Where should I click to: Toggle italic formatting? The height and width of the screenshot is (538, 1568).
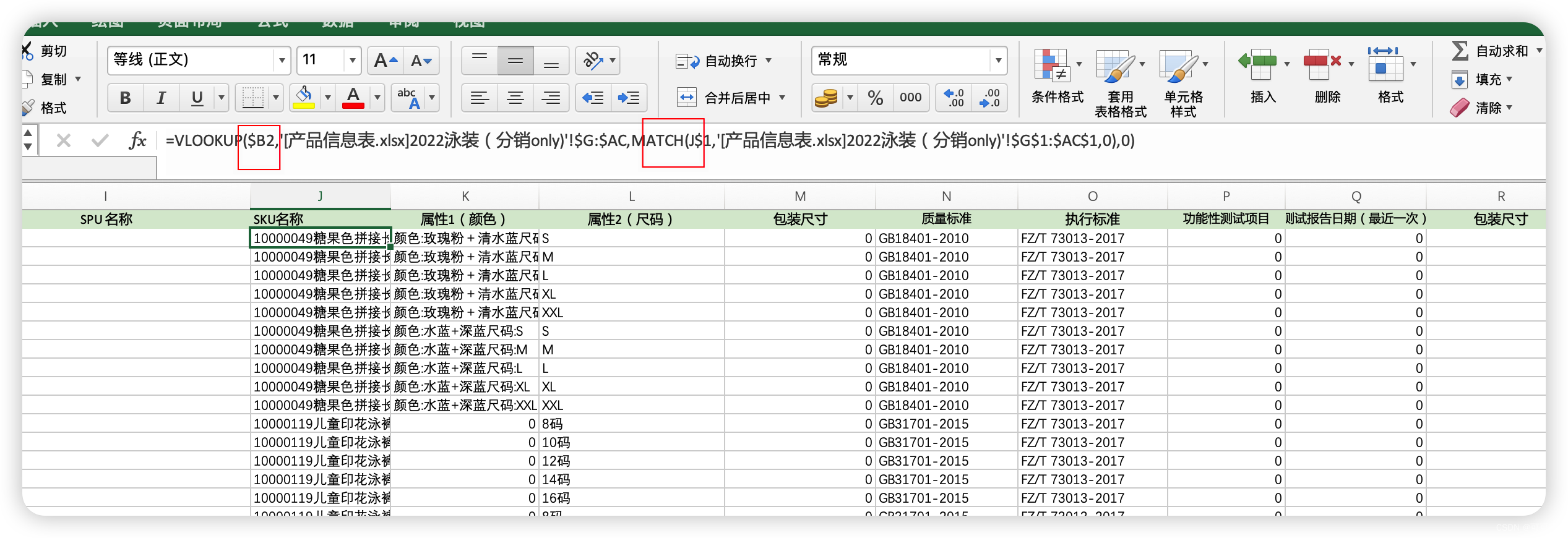(x=161, y=98)
